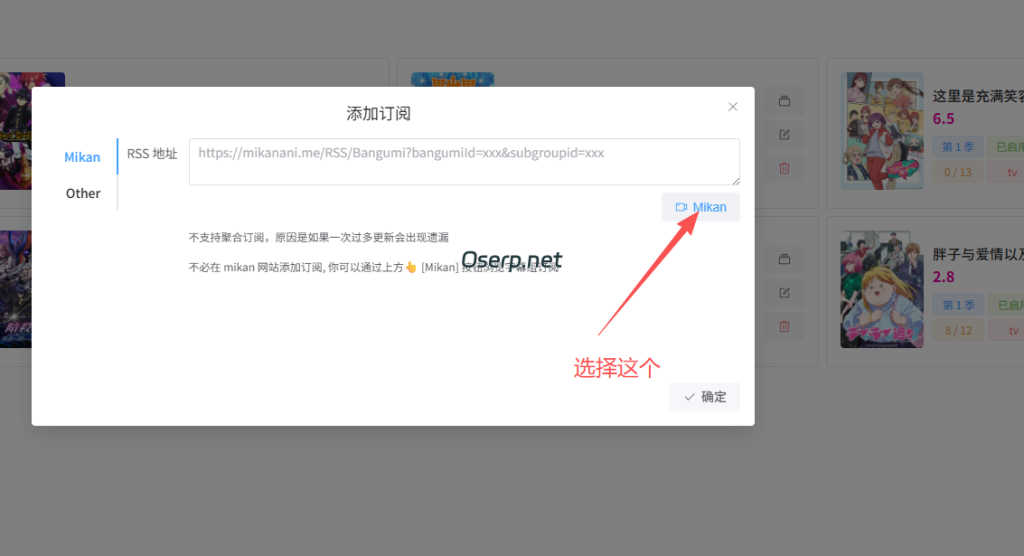Click 第1季 tag on 6.5 rated card
Image resolution: width=1024 pixels, height=556 pixels.
pyautogui.click(x=957, y=147)
